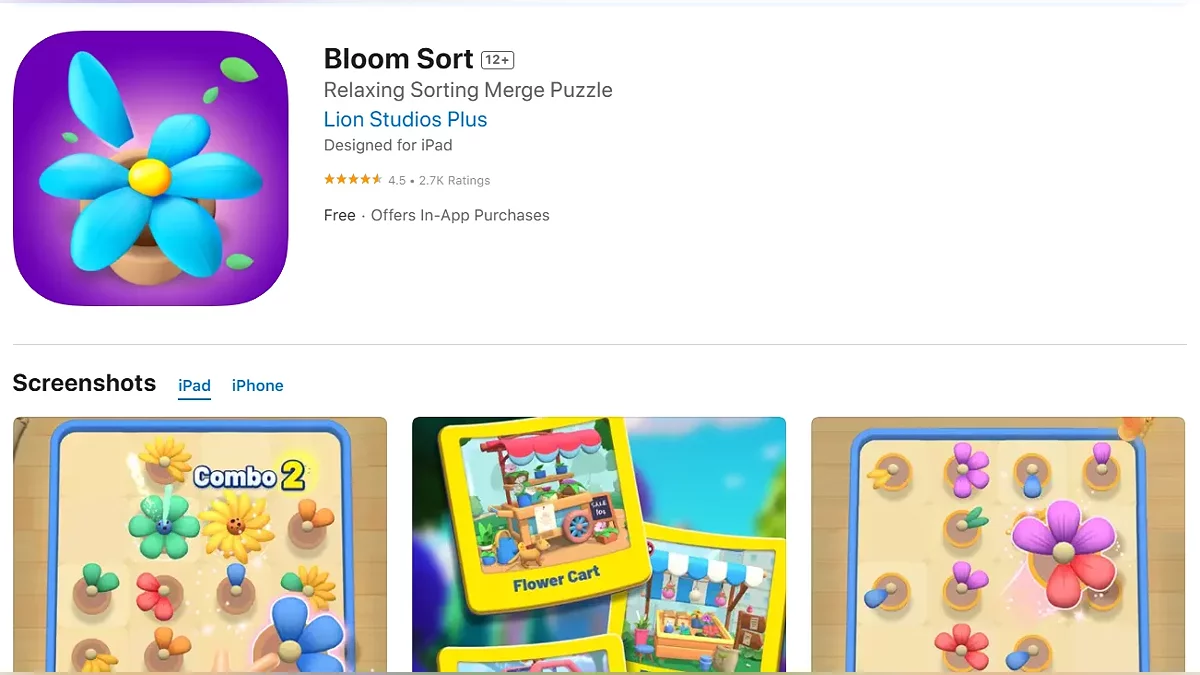Open the Combo 2 gameplay screenshot
The width and height of the screenshot is (1200, 675).
(x=200, y=545)
